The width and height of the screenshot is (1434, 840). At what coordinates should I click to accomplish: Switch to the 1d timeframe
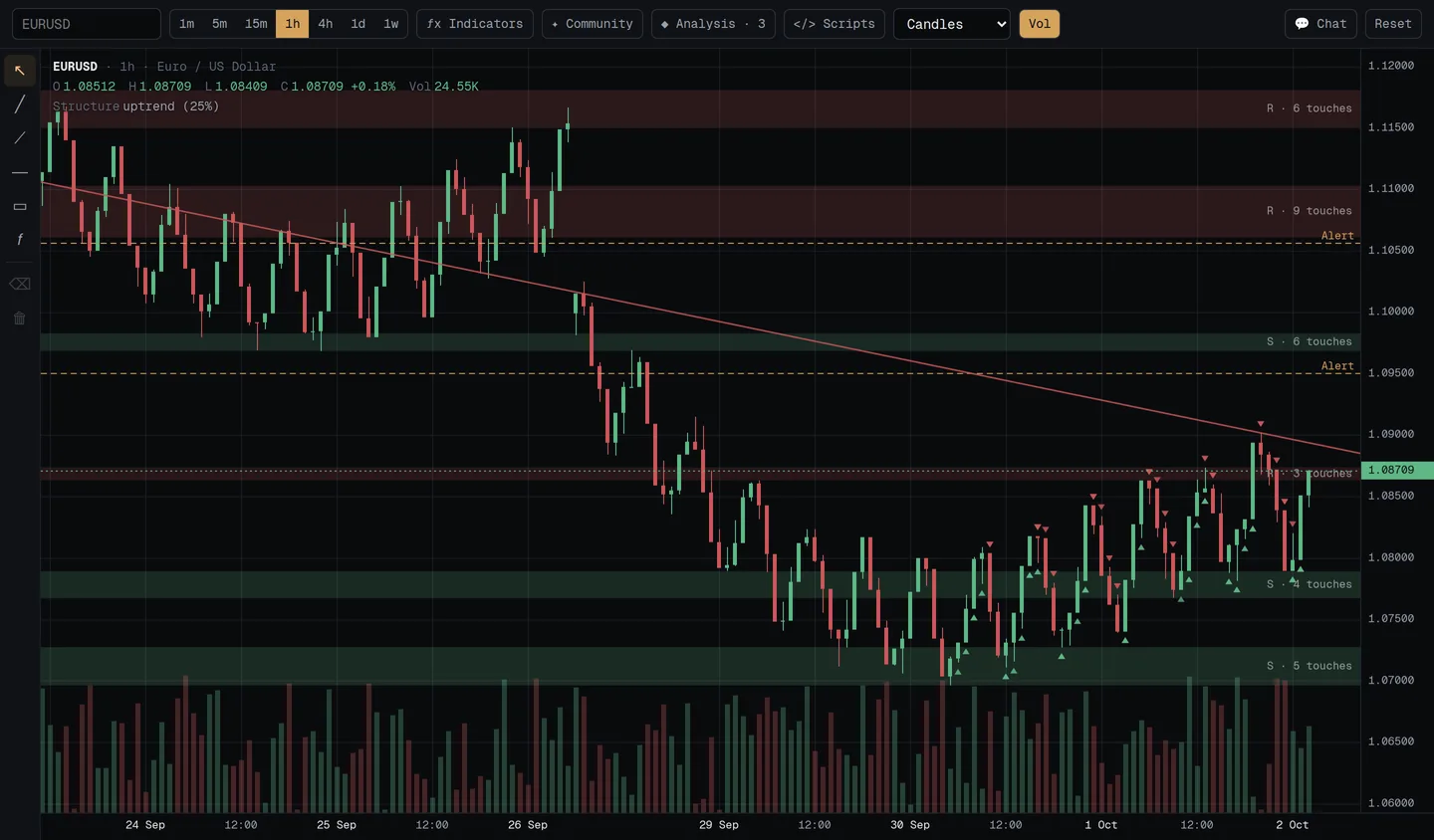pyautogui.click(x=358, y=24)
